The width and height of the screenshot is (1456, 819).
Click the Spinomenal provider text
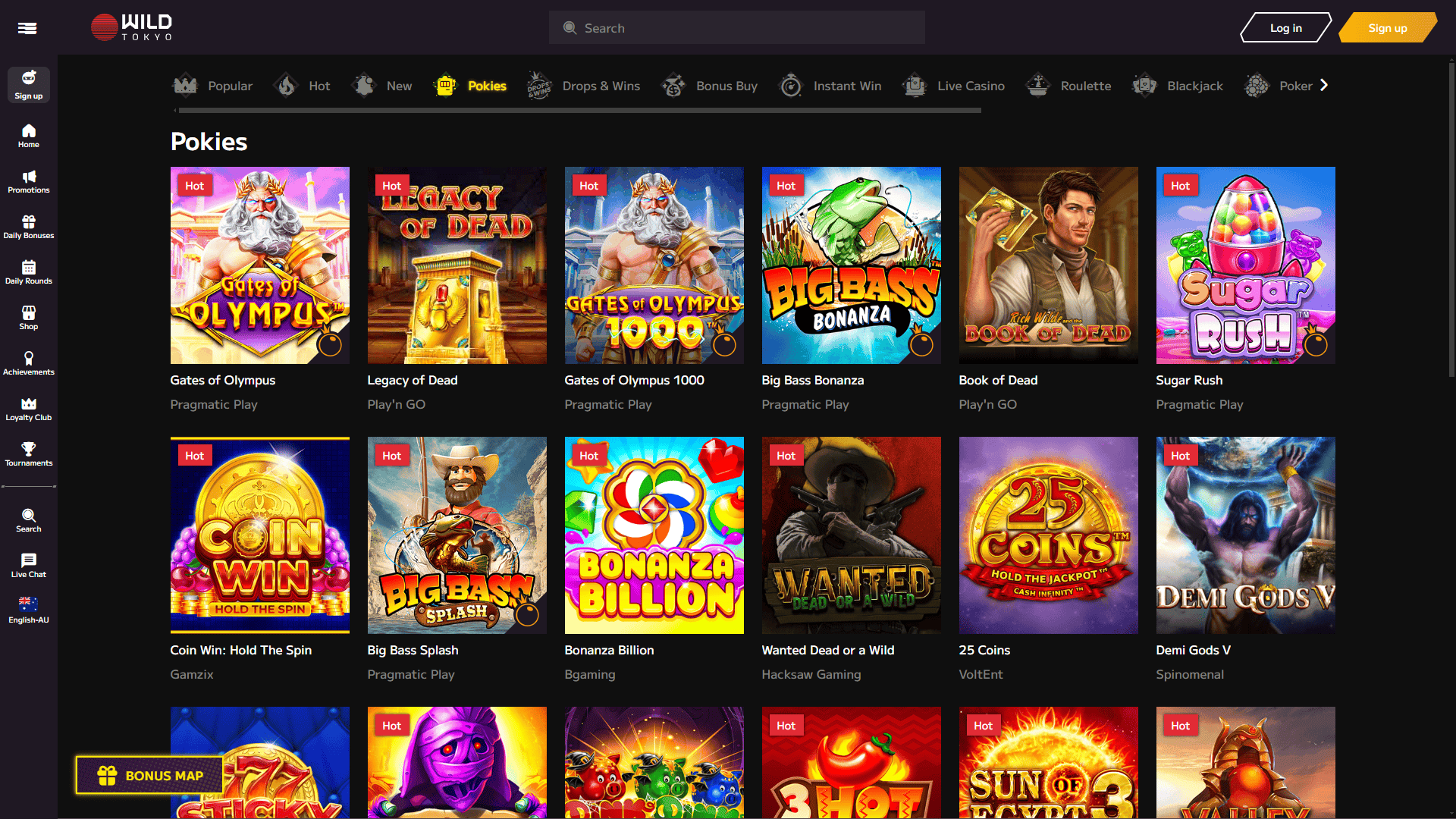click(1190, 674)
